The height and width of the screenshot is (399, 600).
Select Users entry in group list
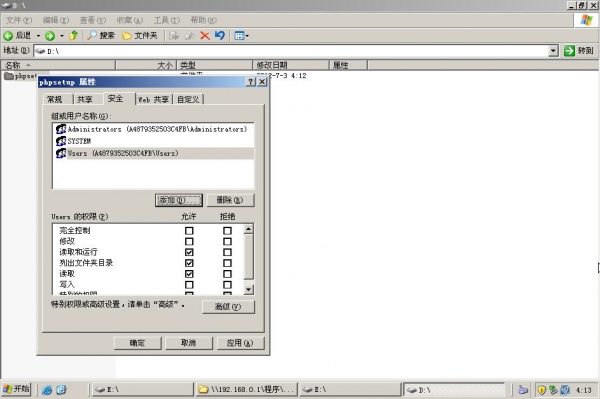pos(153,153)
